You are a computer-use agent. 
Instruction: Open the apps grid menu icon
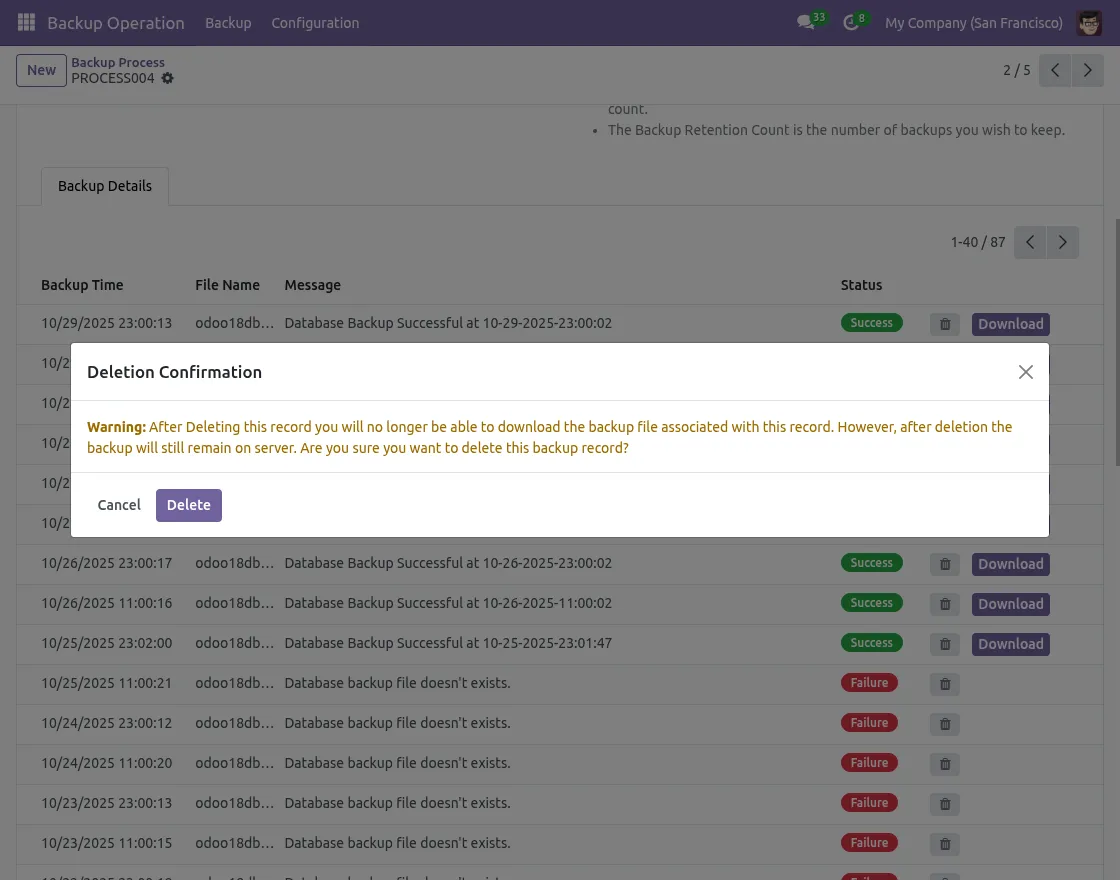[x=26, y=22]
